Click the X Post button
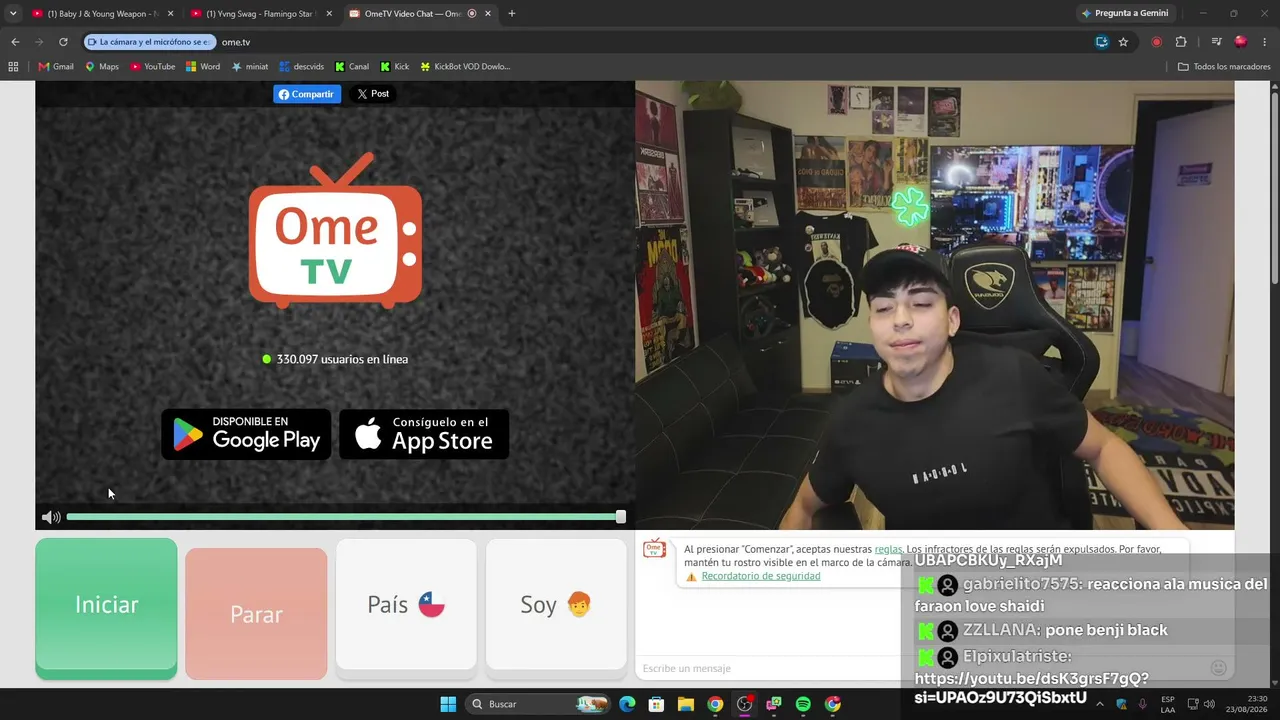1280x720 pixels. pos(373,94)
